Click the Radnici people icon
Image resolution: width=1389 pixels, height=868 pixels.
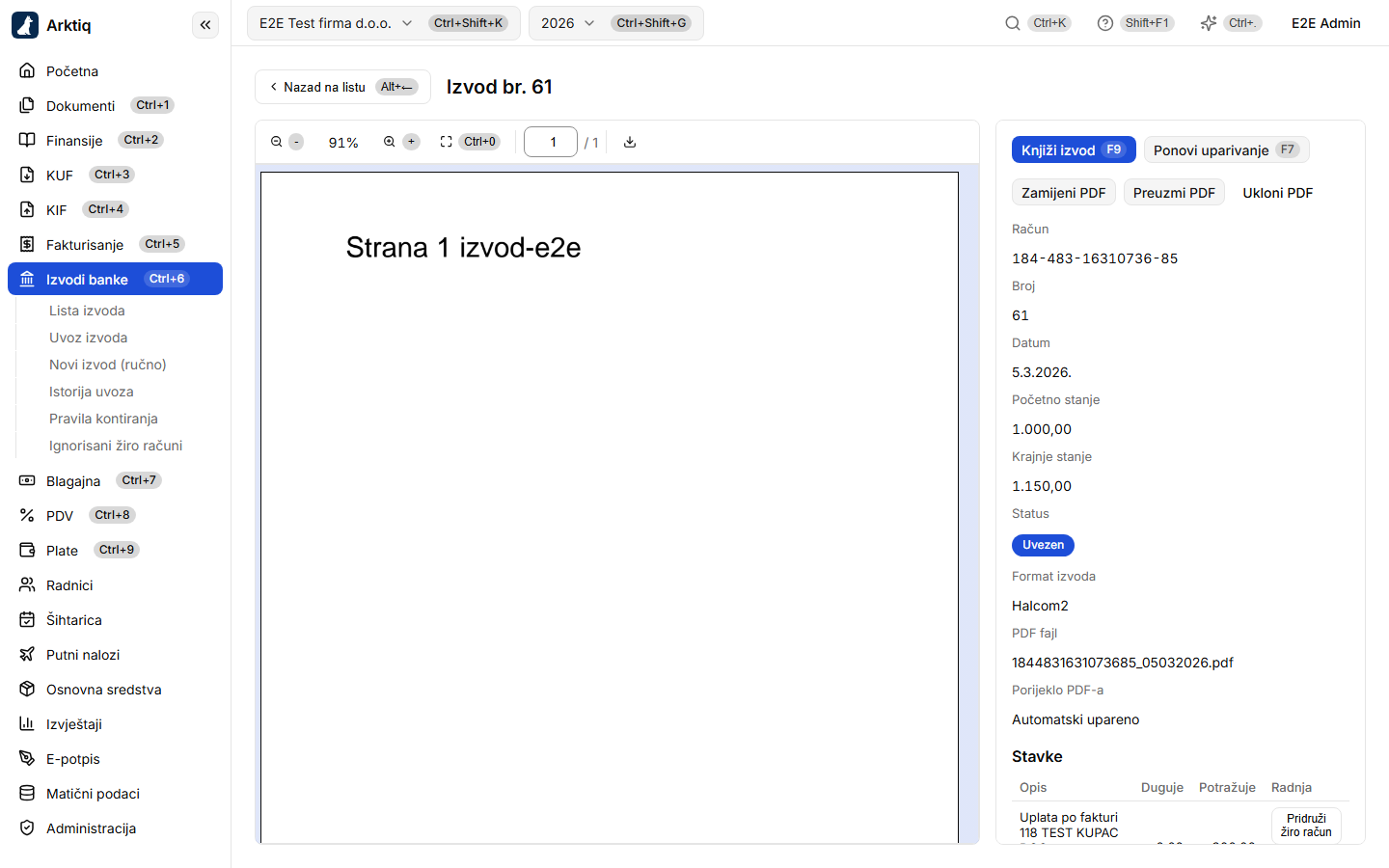click(27, 584)
